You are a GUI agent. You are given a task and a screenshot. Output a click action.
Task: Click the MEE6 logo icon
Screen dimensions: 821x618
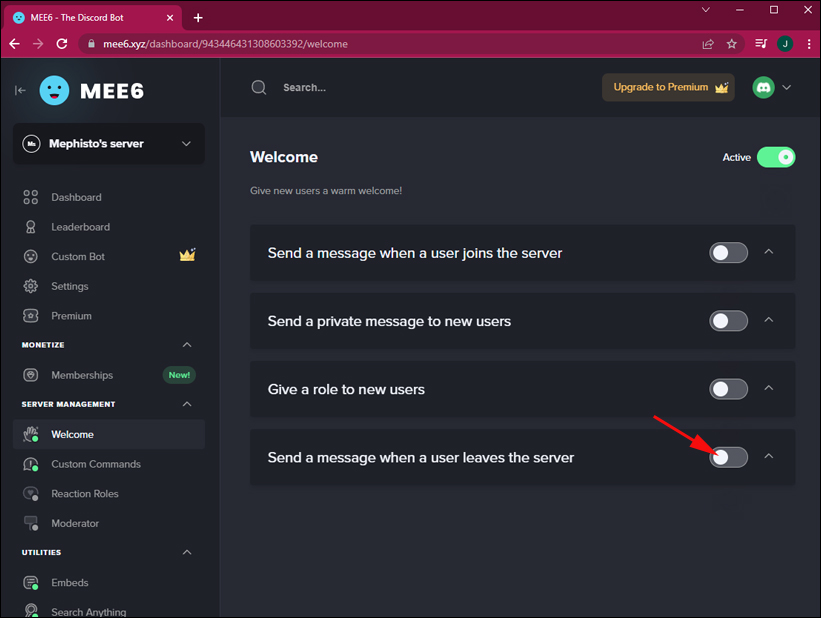[55, 90]
